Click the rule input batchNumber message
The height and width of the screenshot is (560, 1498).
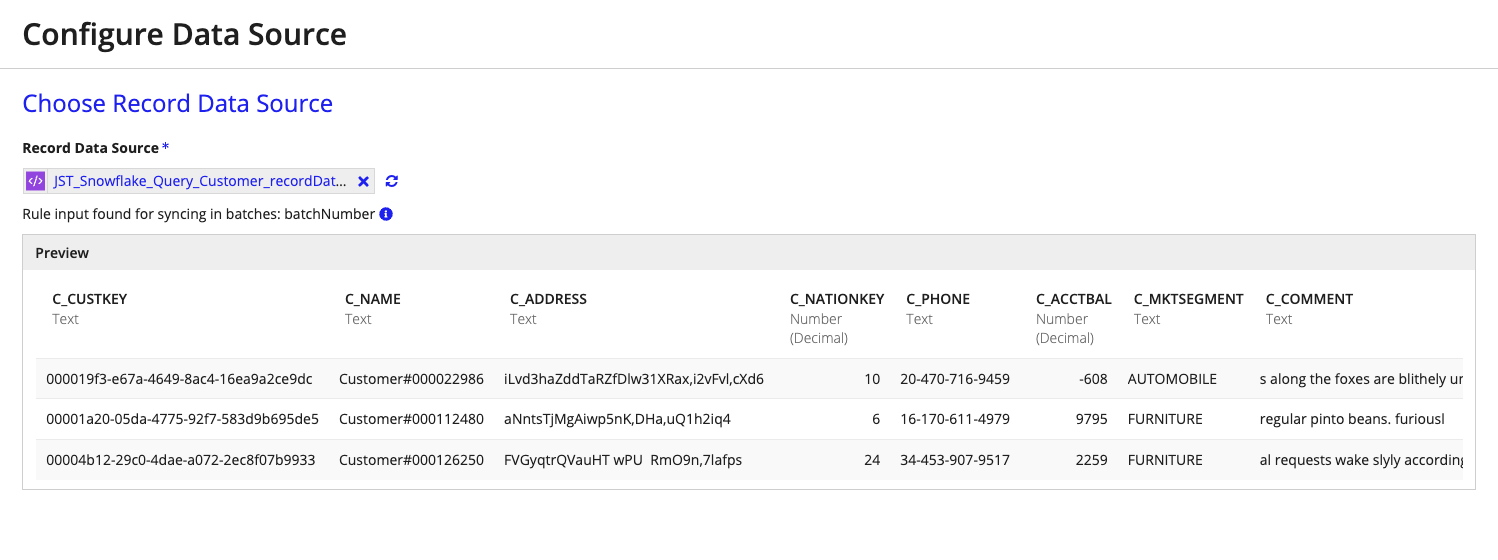pos(198,214)
